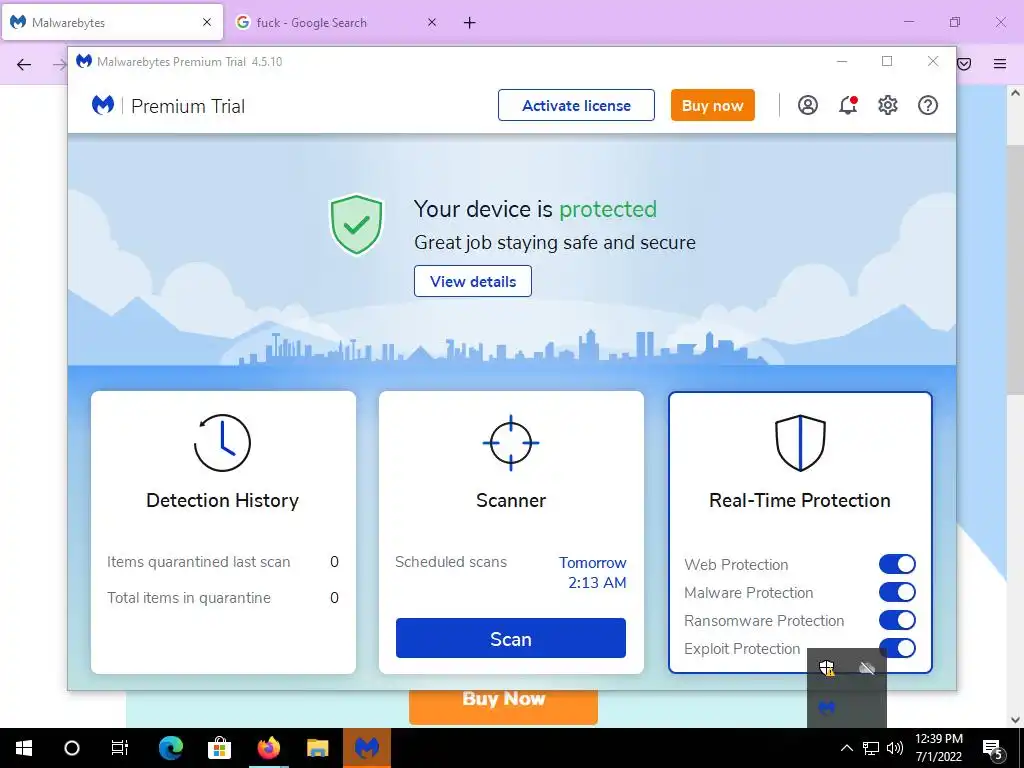Open Malwarebytes settings gear
The width and height of the screenshot is (1024, 768).
tap(888, 105)
